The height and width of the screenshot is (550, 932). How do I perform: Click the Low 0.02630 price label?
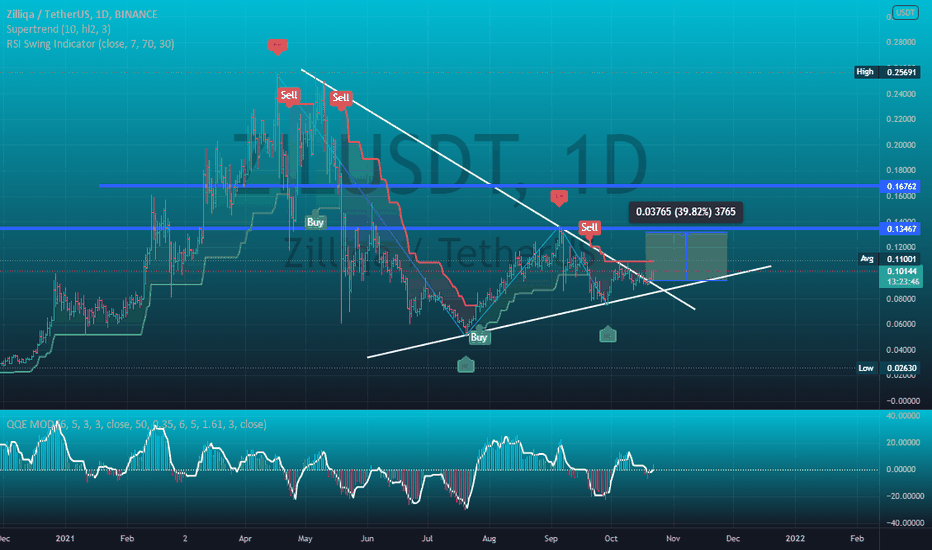tap(888, 368)
